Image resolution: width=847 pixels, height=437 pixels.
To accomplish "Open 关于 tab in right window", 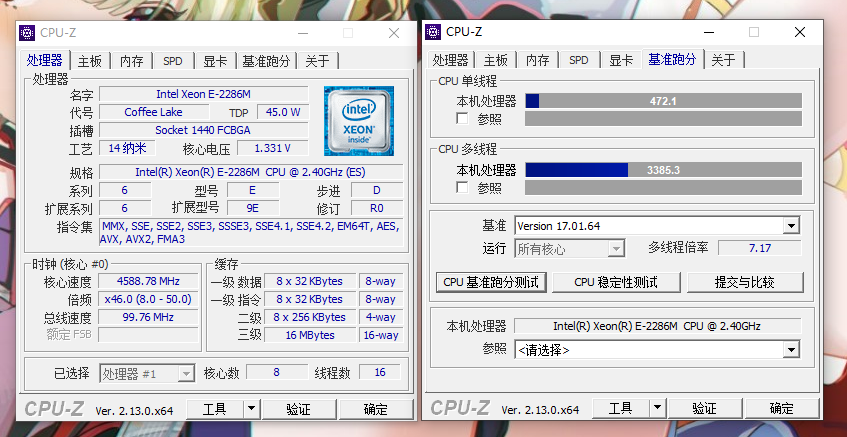I will (723, 60).
